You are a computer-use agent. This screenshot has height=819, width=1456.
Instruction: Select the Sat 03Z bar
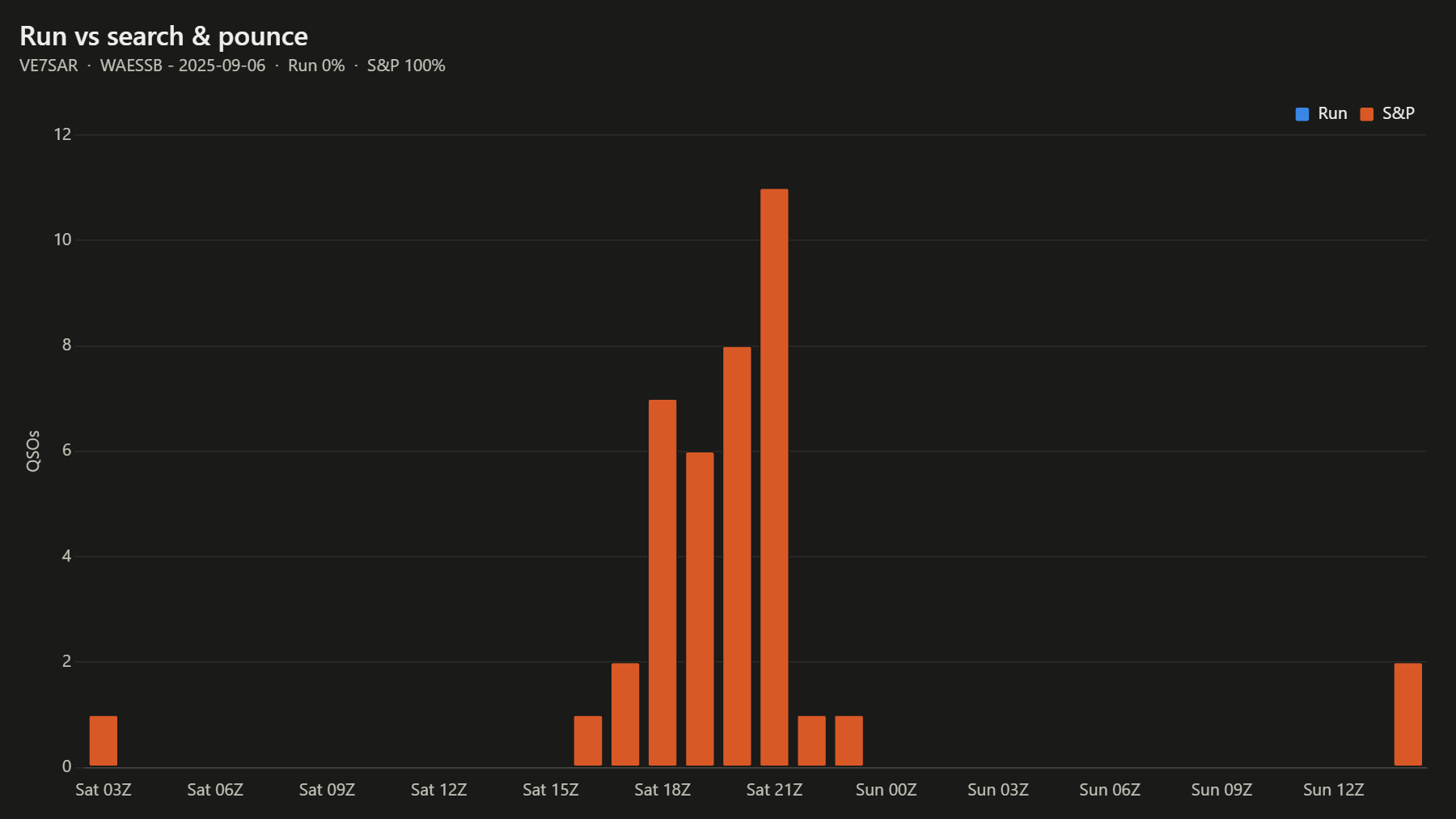(104, 740)
